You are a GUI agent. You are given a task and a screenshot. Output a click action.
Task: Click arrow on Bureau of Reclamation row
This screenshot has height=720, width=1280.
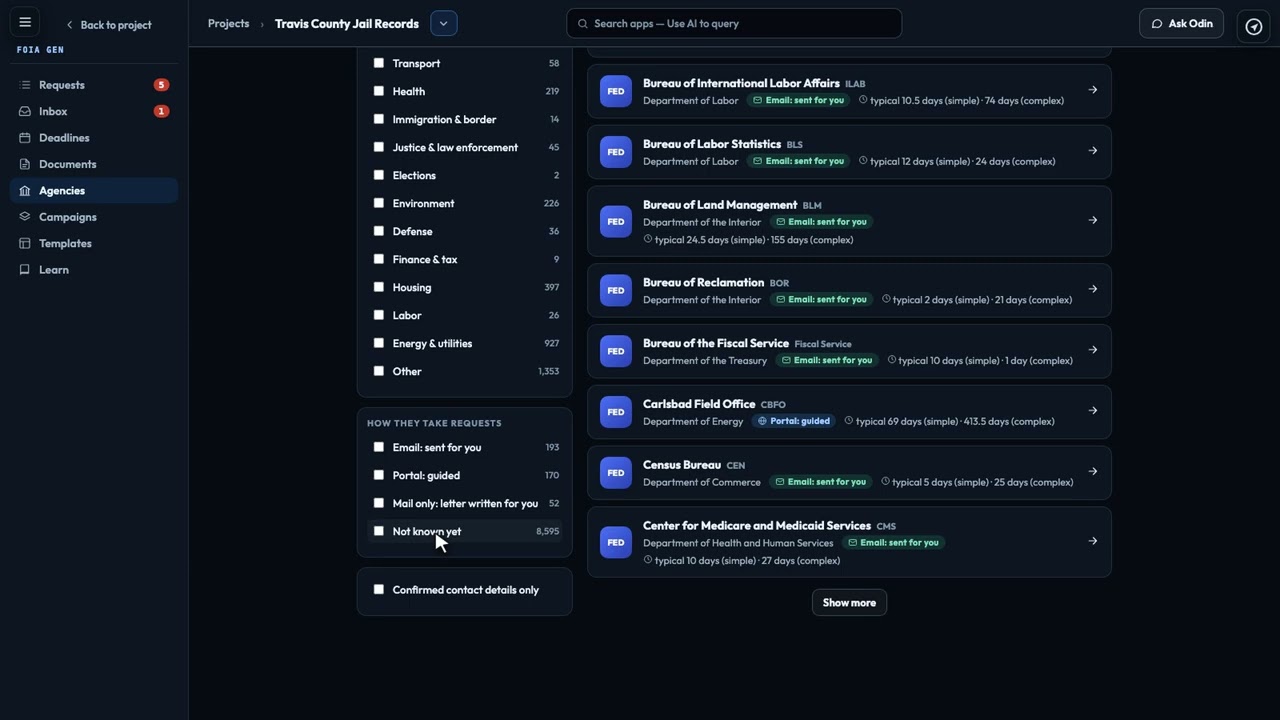click(x=1093, y=289)
